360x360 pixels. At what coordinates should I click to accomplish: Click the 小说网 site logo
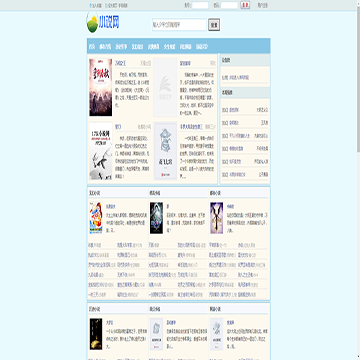pyautogui.click(x=103, y=23)
